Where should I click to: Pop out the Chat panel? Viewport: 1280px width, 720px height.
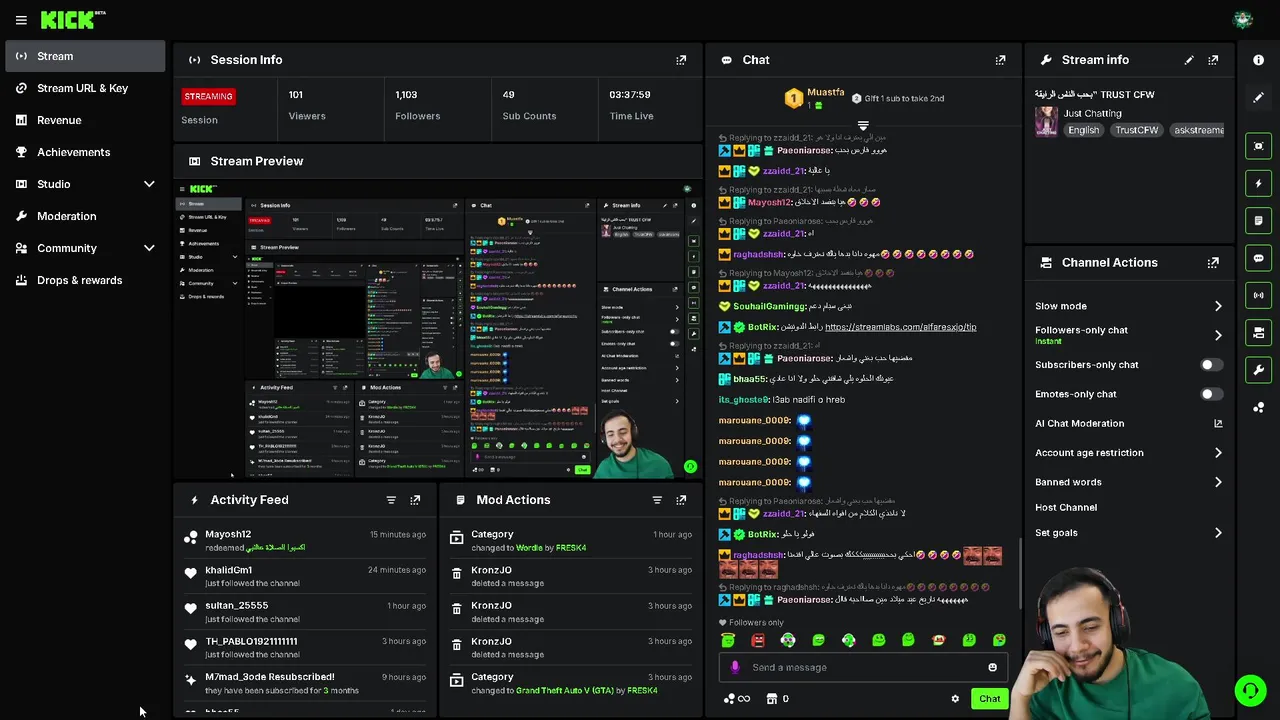coord(1000,60)
